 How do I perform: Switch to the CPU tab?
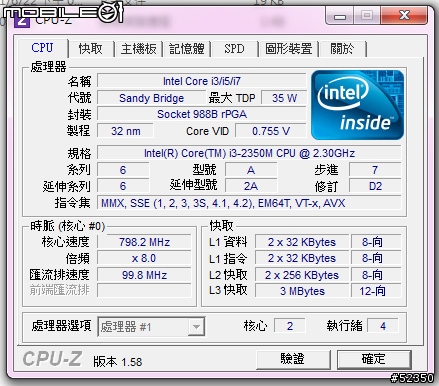tap(42, 48)
